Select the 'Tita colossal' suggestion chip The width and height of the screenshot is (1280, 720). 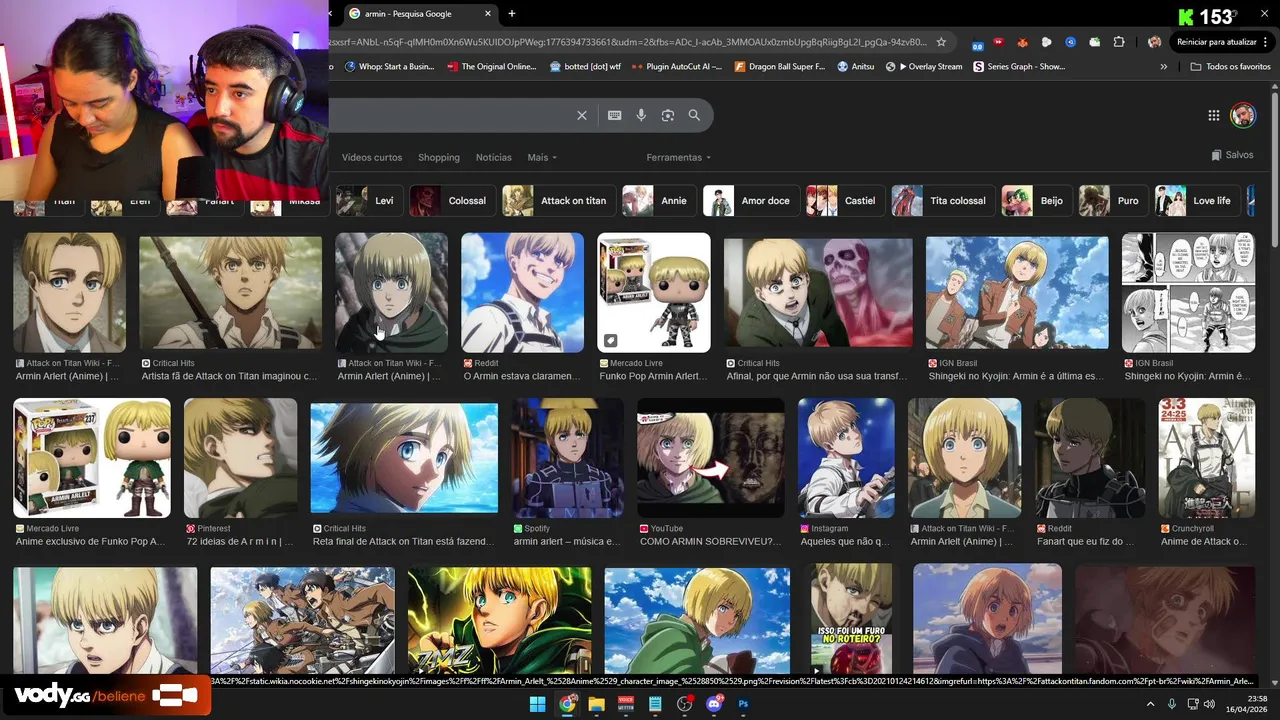[944, 201]
